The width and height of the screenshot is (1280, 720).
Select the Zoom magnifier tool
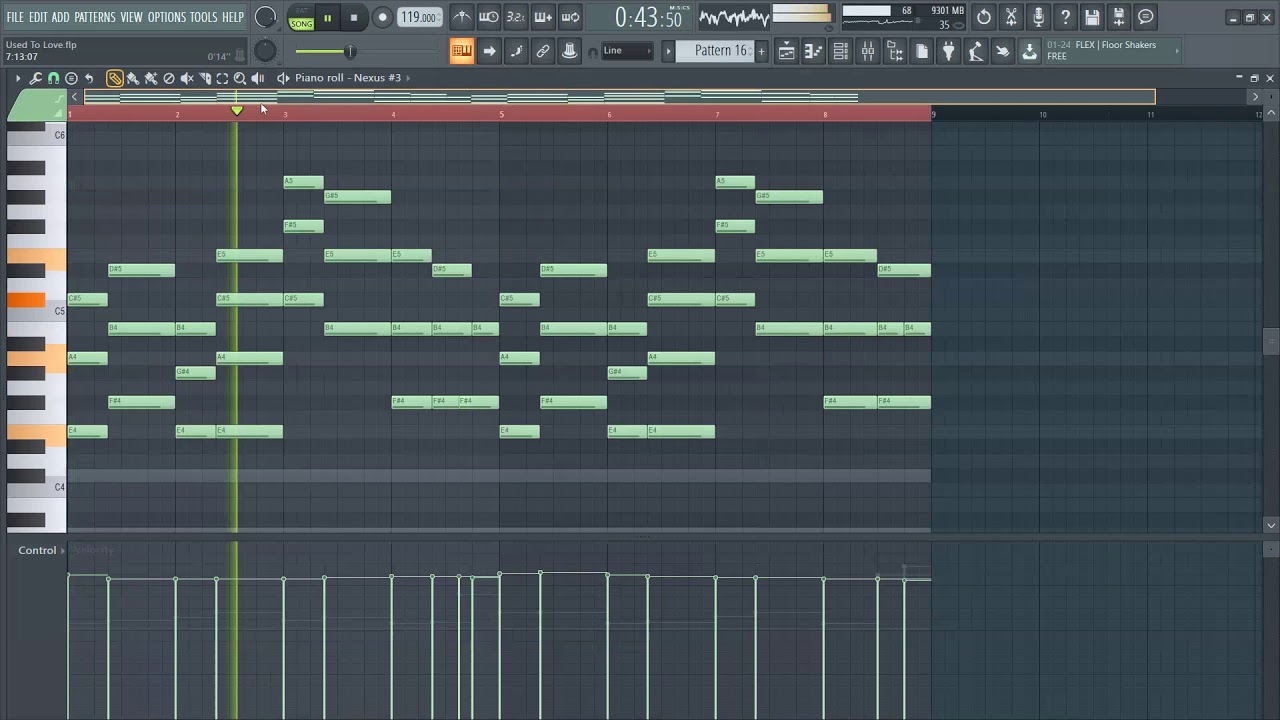pos(240,78)
